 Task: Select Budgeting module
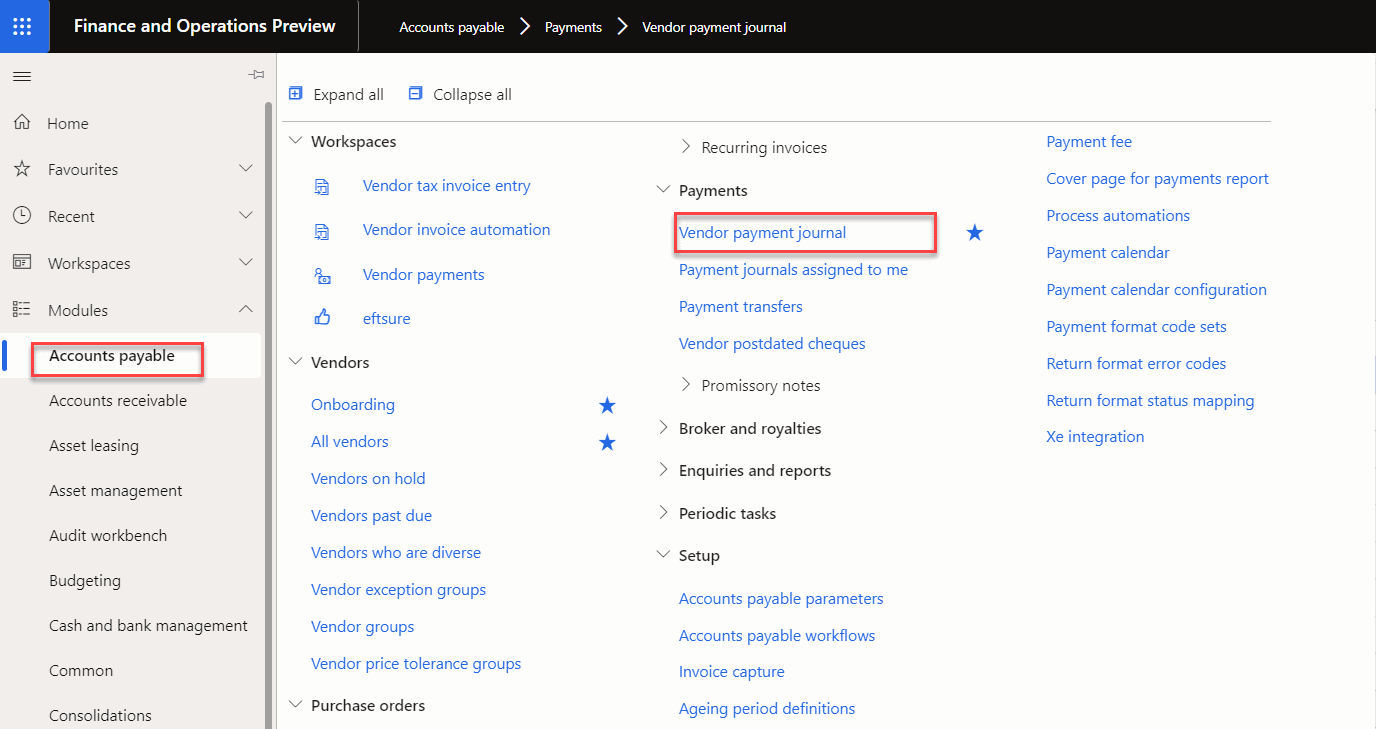coord(85,581)
